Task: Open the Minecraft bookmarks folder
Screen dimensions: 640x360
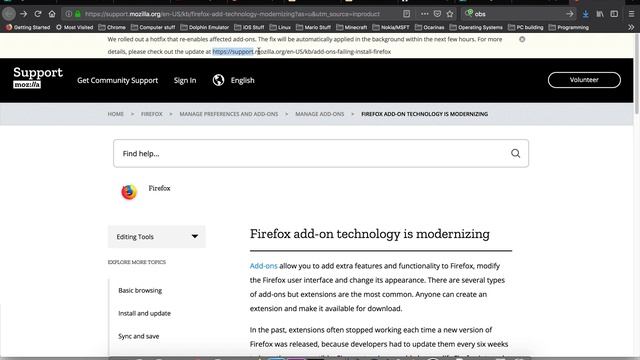Action: point(351,27)
